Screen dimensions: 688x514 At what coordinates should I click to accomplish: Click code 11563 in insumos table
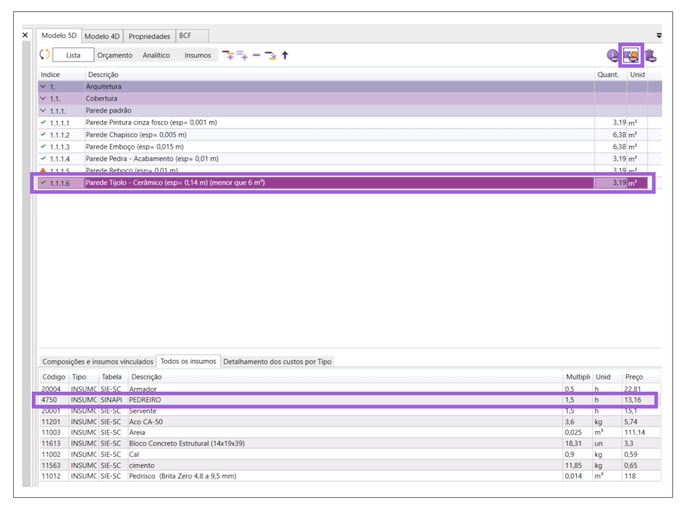coord(51,465)
